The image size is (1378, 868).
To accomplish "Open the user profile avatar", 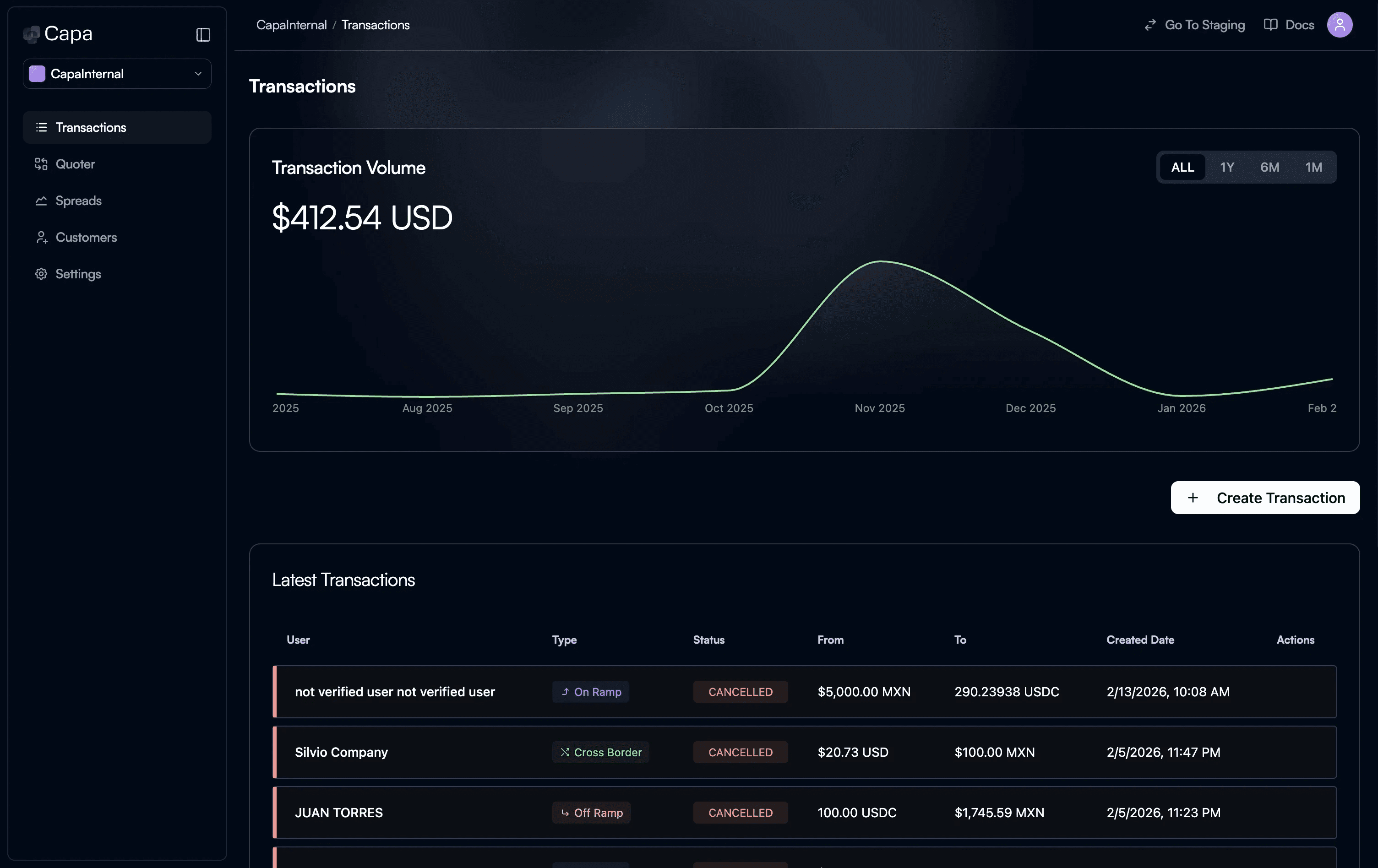I will (1340, 25).
